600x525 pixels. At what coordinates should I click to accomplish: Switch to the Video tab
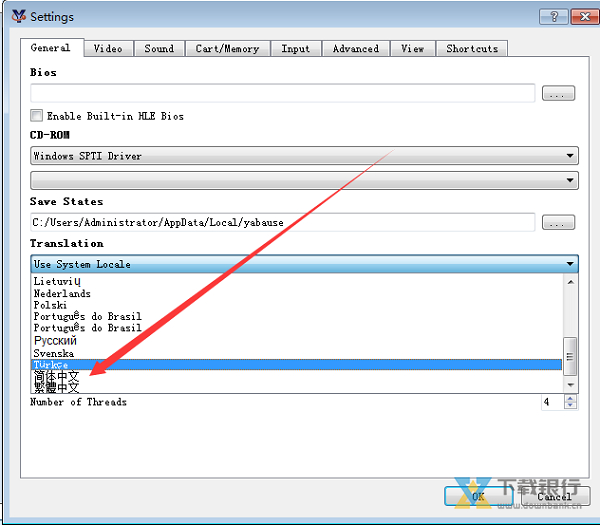point(107,48)
